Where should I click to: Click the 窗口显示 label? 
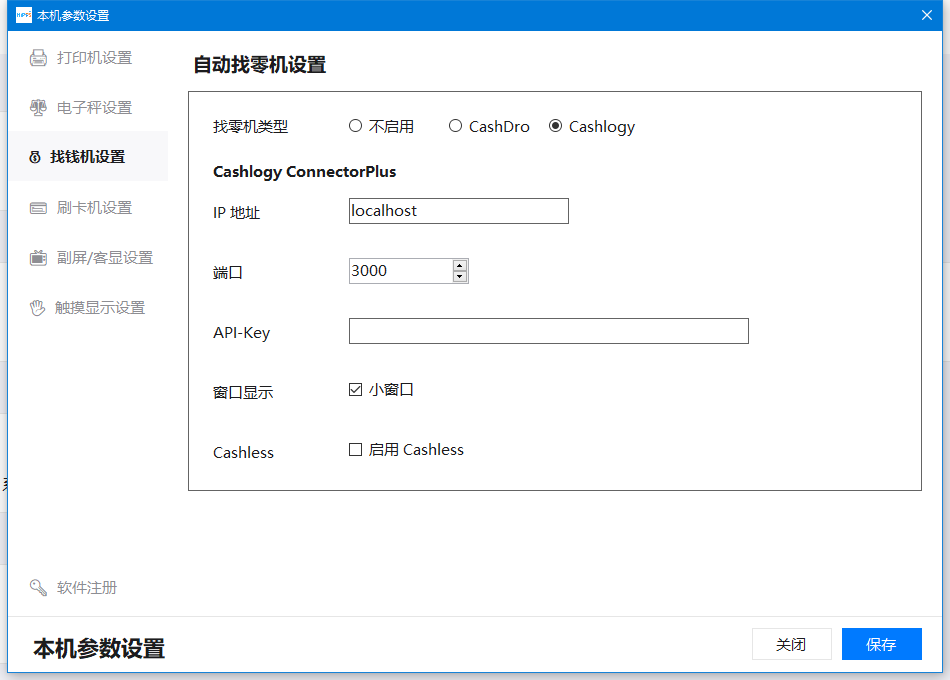tap(243, 393)
